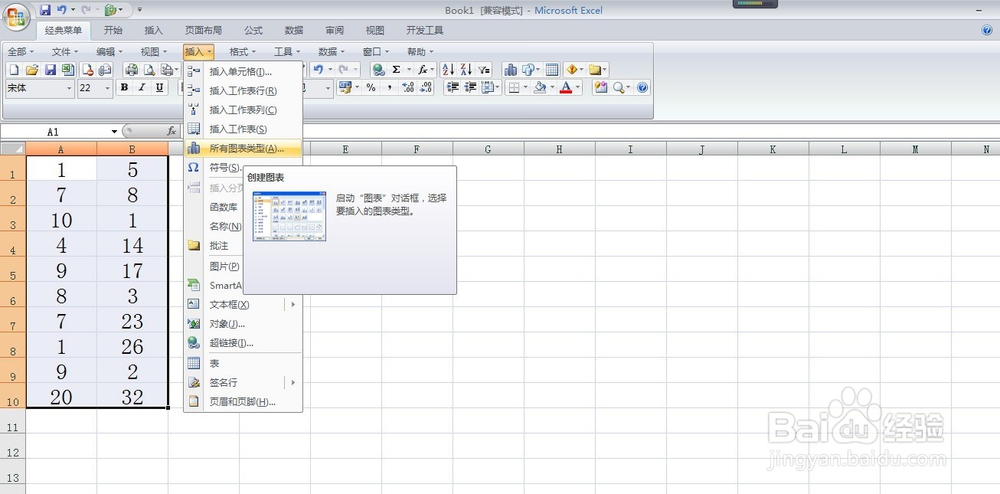Click the blue help icon in the formatting toolbar
Viewport: 1000px width, 494px height.
pos(642,88)
